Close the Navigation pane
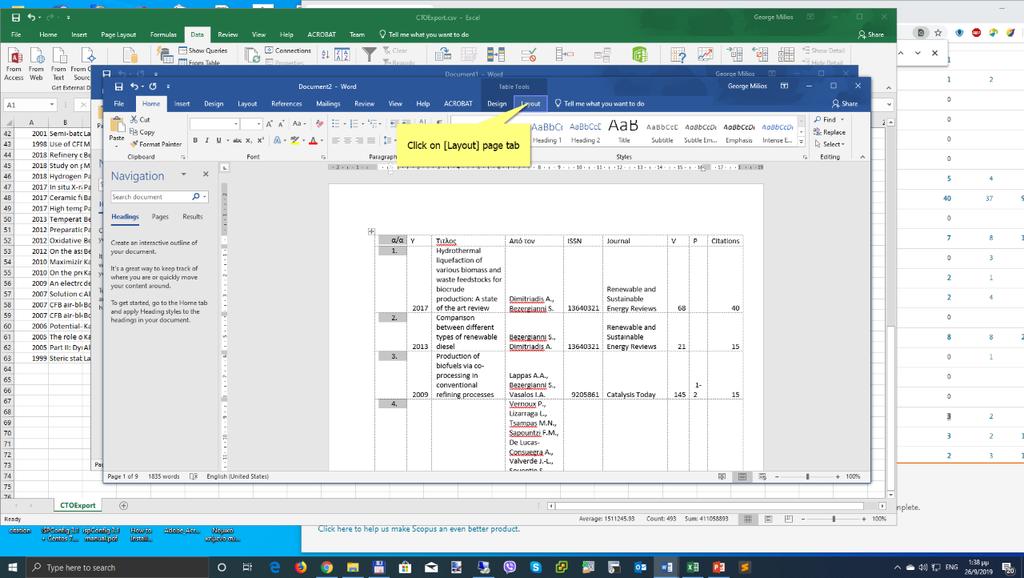The width and height of the screenshot is (1024, 578). [x=206, y=174]
